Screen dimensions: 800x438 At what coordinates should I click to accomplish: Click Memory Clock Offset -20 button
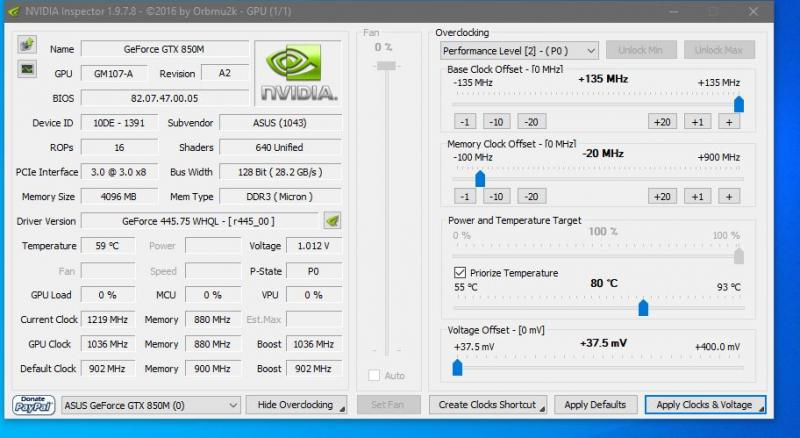tap(532, 197)
